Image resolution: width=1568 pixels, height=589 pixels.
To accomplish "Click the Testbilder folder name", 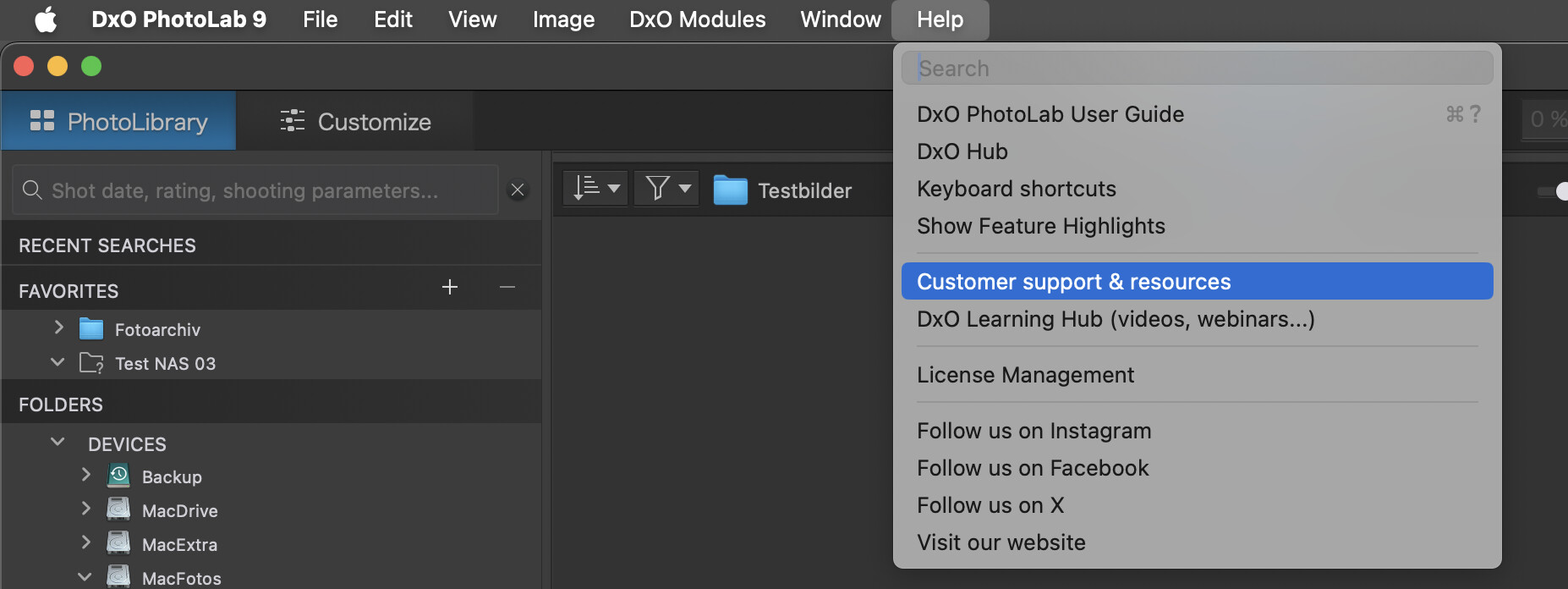I will [x=804, y=190].
